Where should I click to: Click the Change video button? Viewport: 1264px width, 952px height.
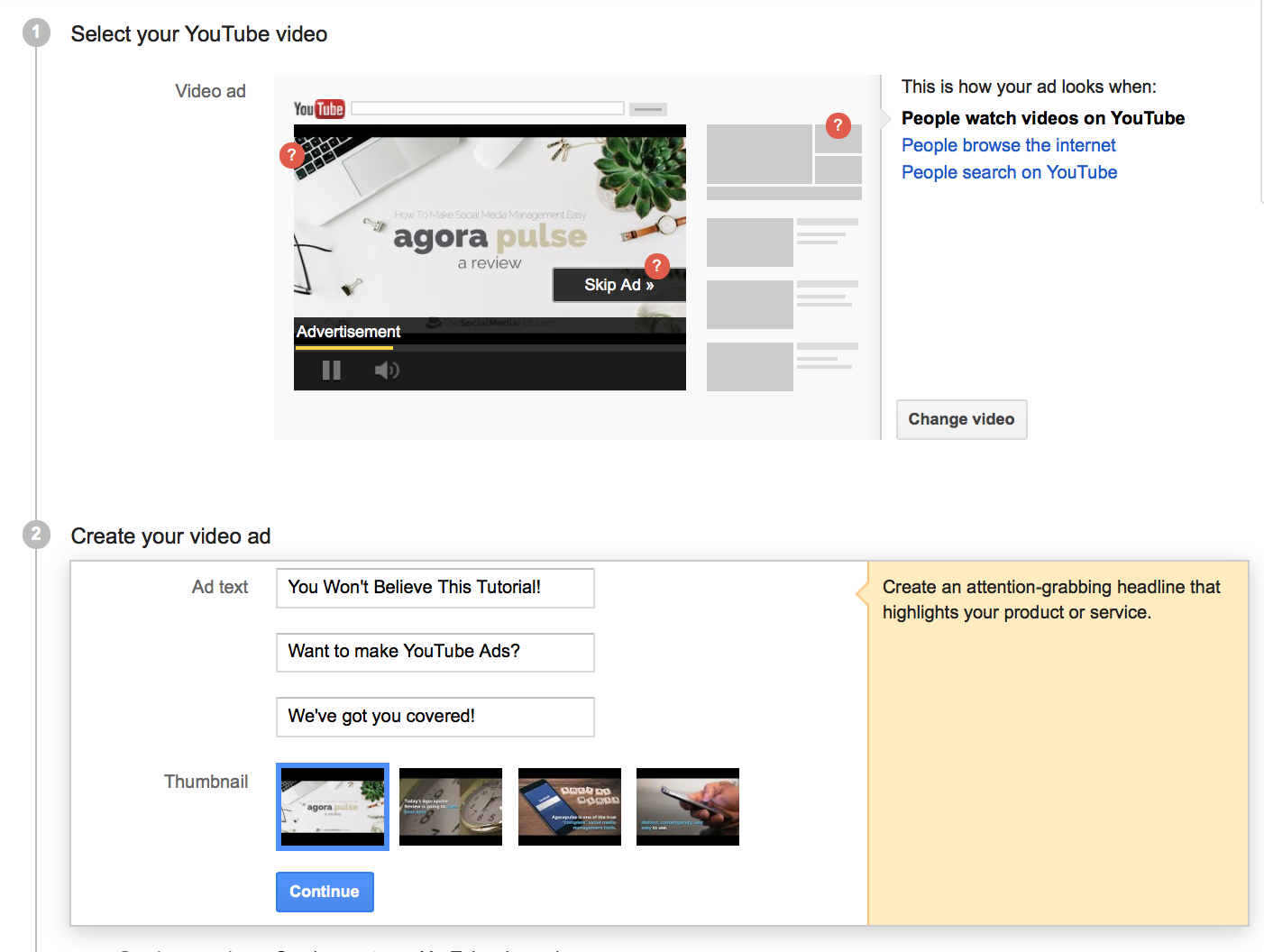(961, 419)
